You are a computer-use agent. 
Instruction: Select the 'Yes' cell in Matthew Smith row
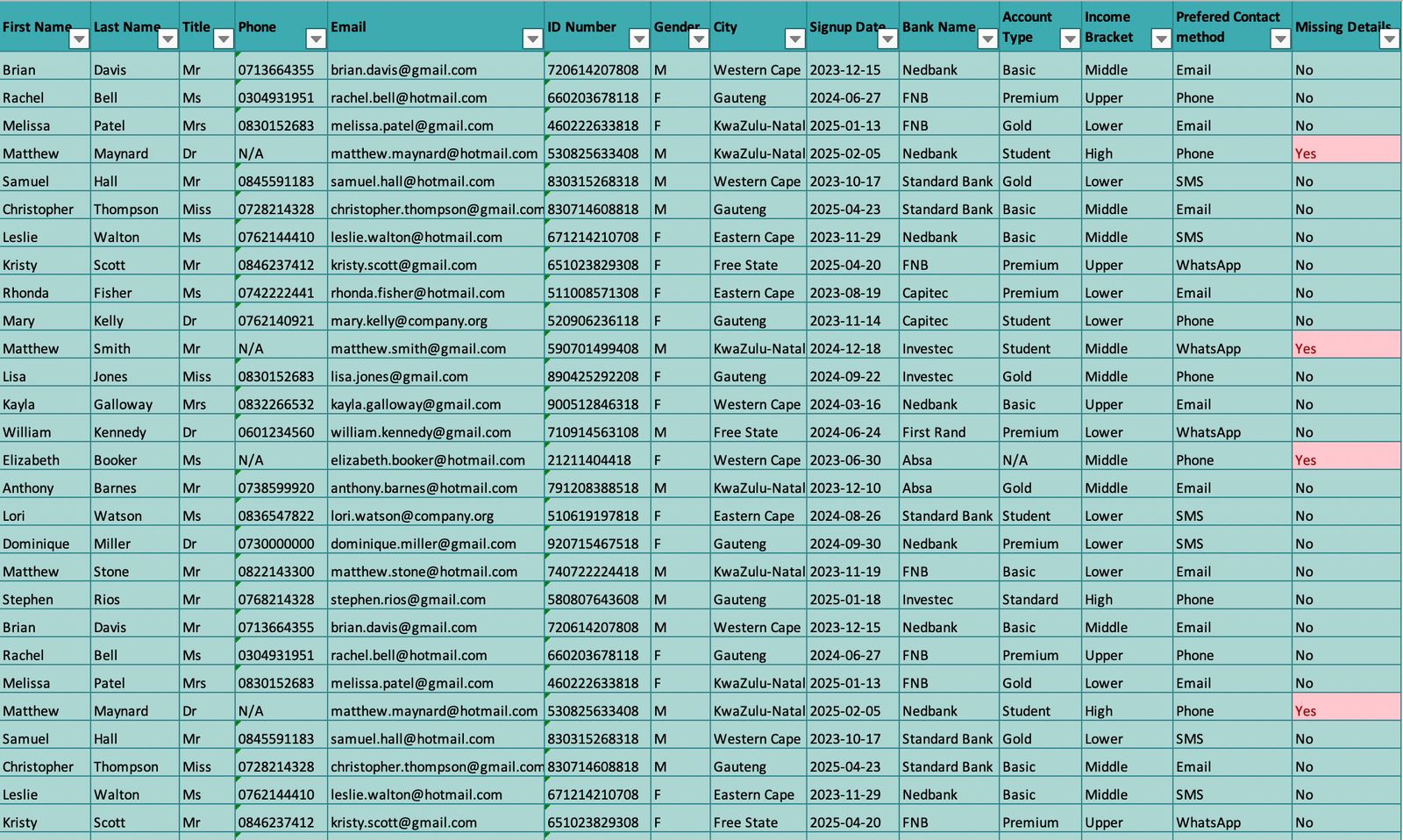[1346, 349]
